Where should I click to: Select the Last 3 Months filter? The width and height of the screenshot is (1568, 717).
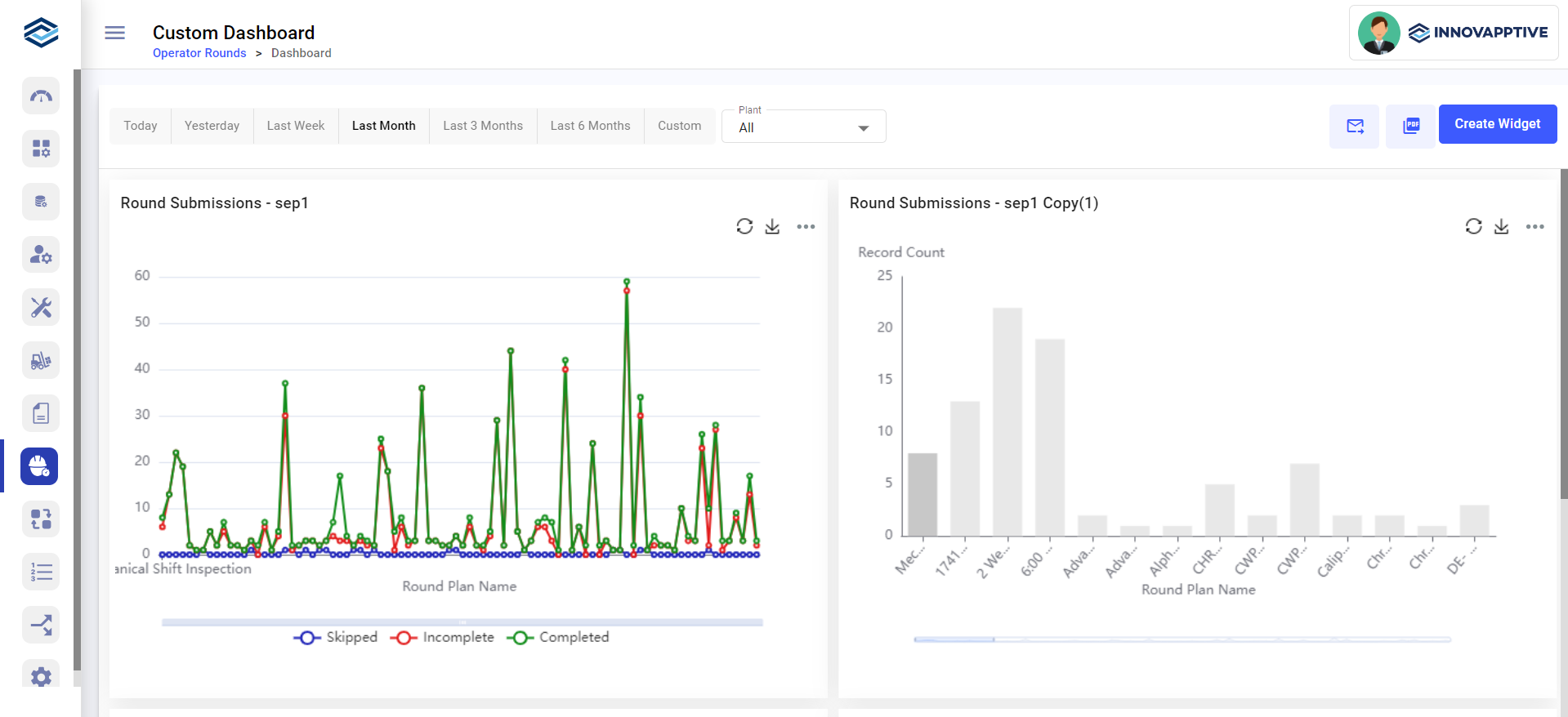click(482, 126)
